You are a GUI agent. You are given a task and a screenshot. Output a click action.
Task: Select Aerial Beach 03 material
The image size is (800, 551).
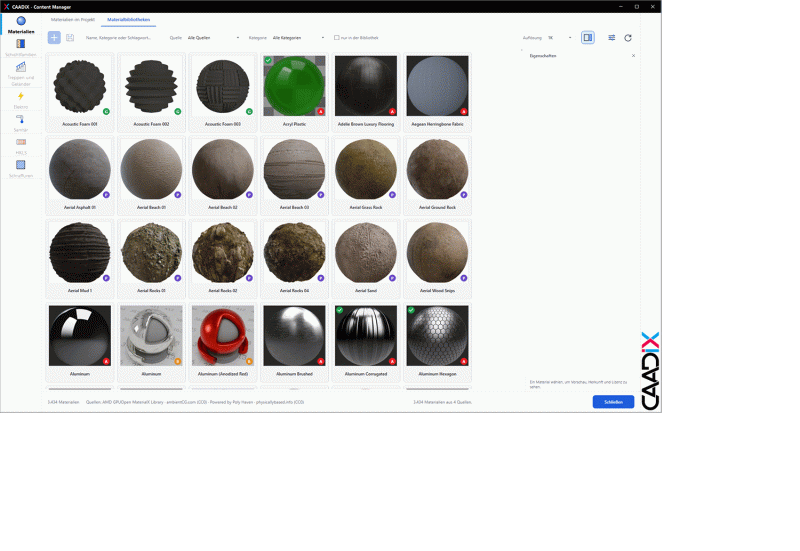(x=294, y=175)
